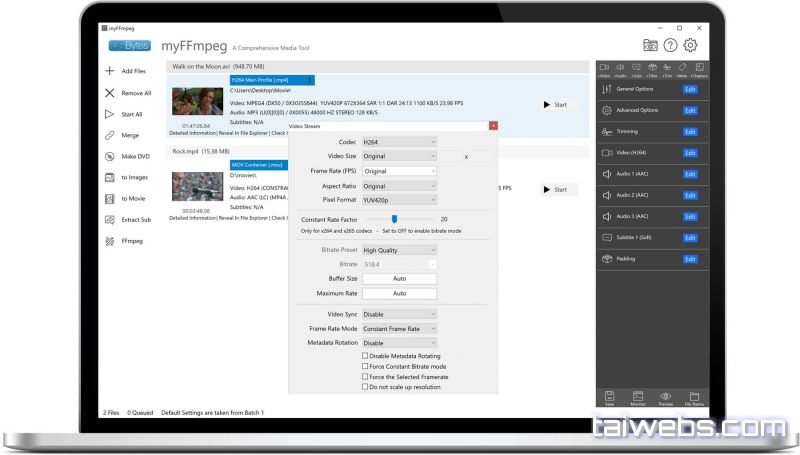Edit Audio 2 (AAC) stream
The image size is (800, 455).
coord(690,195)
